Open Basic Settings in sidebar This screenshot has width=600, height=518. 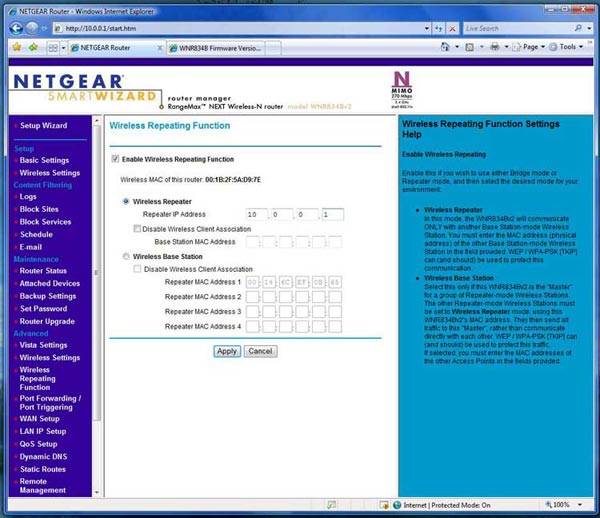[44, 160]
